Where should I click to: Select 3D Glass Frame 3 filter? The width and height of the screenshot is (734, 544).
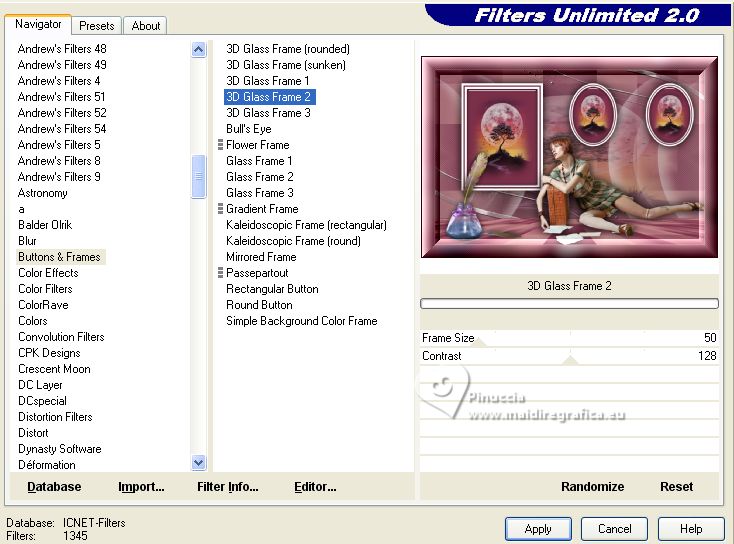(268, 113)
